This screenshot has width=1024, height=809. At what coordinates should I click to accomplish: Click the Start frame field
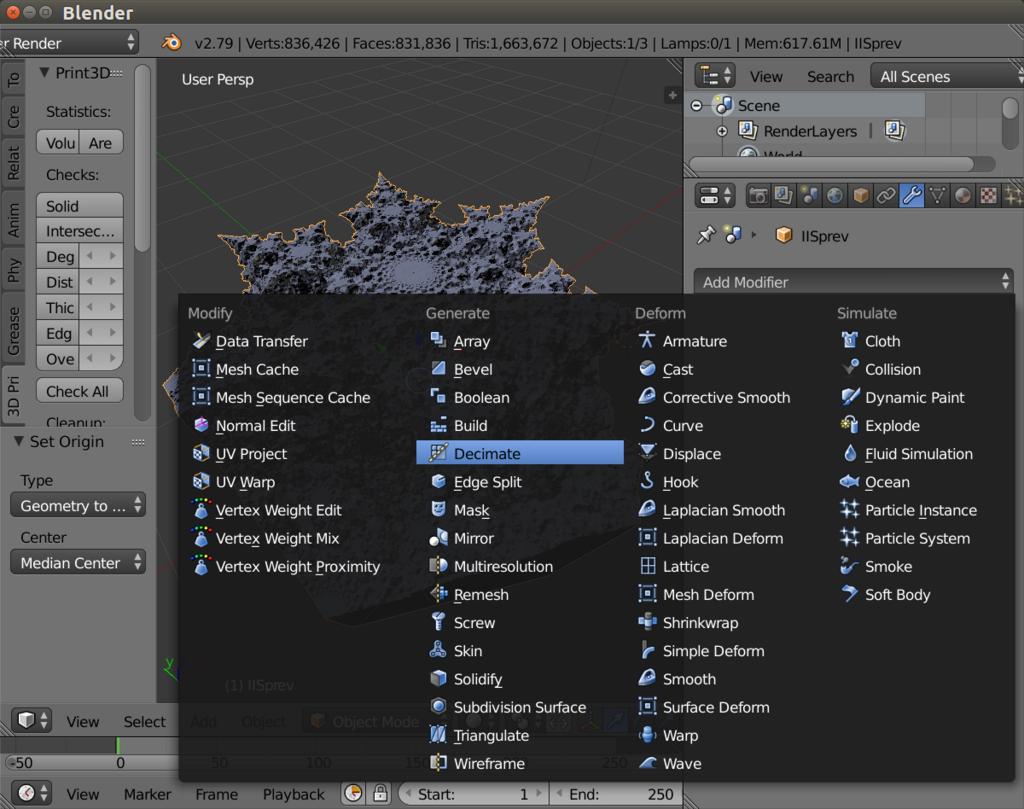click(473, 794)
